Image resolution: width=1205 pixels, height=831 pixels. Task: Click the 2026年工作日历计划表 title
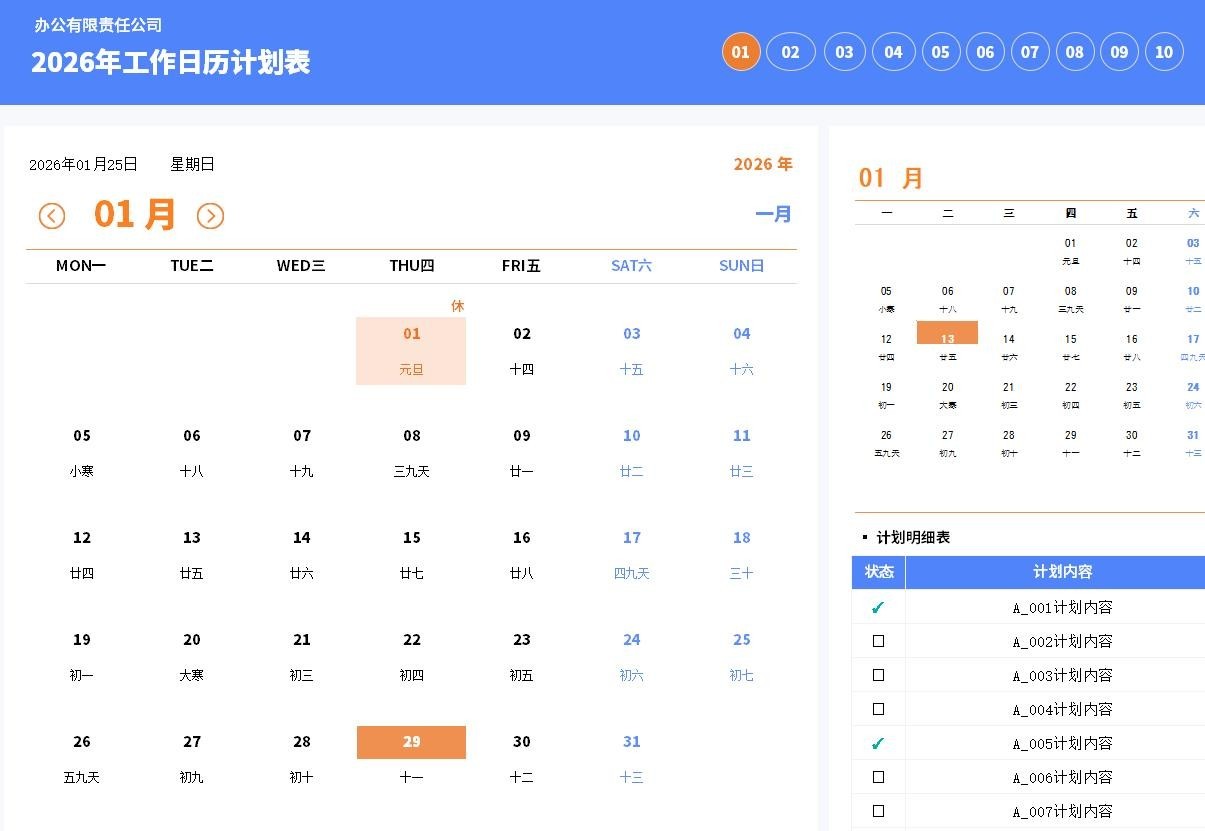[170, 62]
